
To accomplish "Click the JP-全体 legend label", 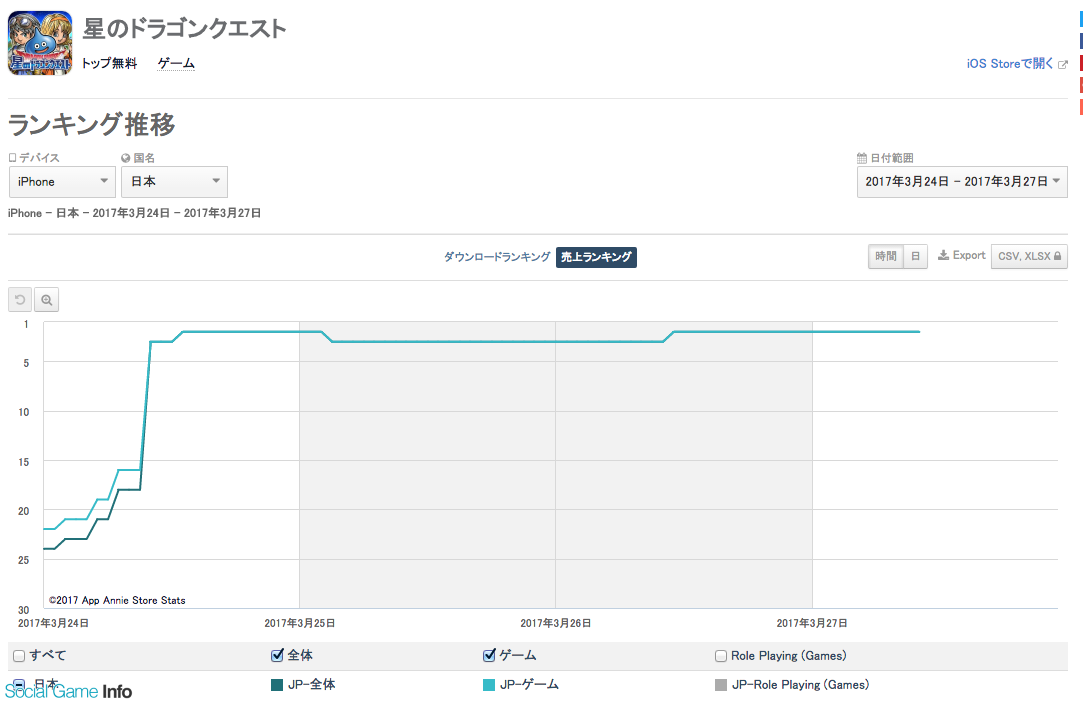I will (x=312, y=685).
